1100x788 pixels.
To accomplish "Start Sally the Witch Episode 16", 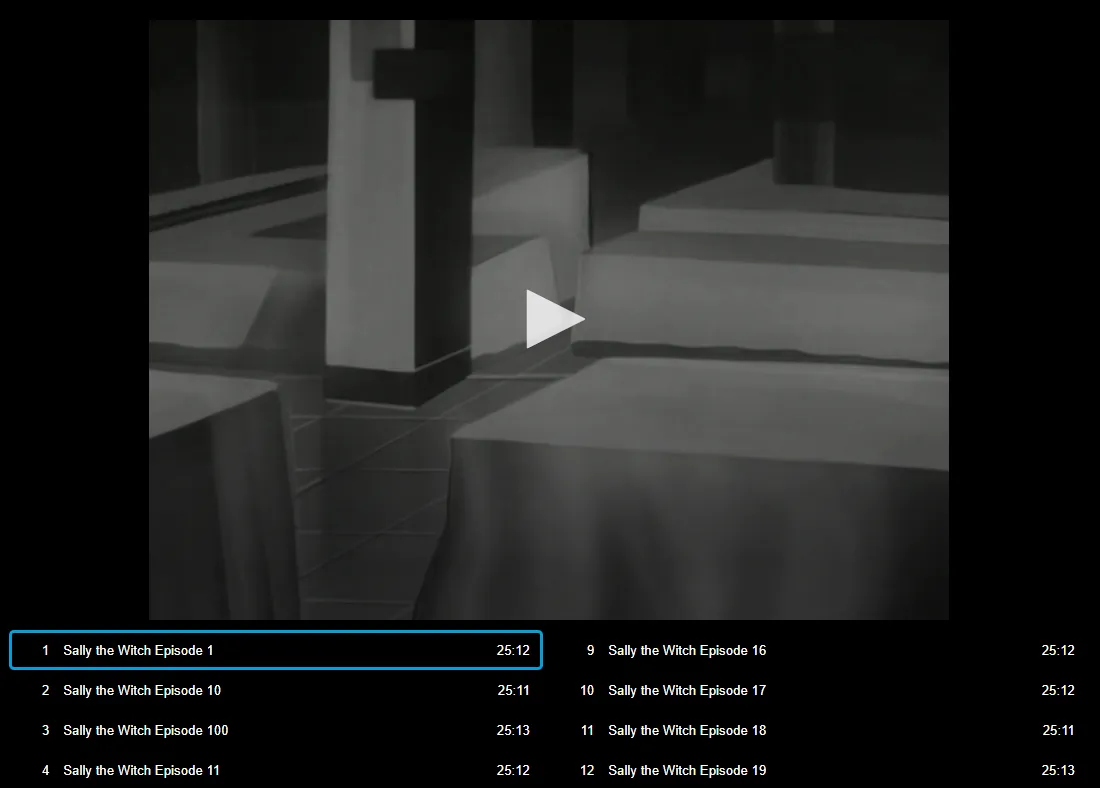I will 687,650.
